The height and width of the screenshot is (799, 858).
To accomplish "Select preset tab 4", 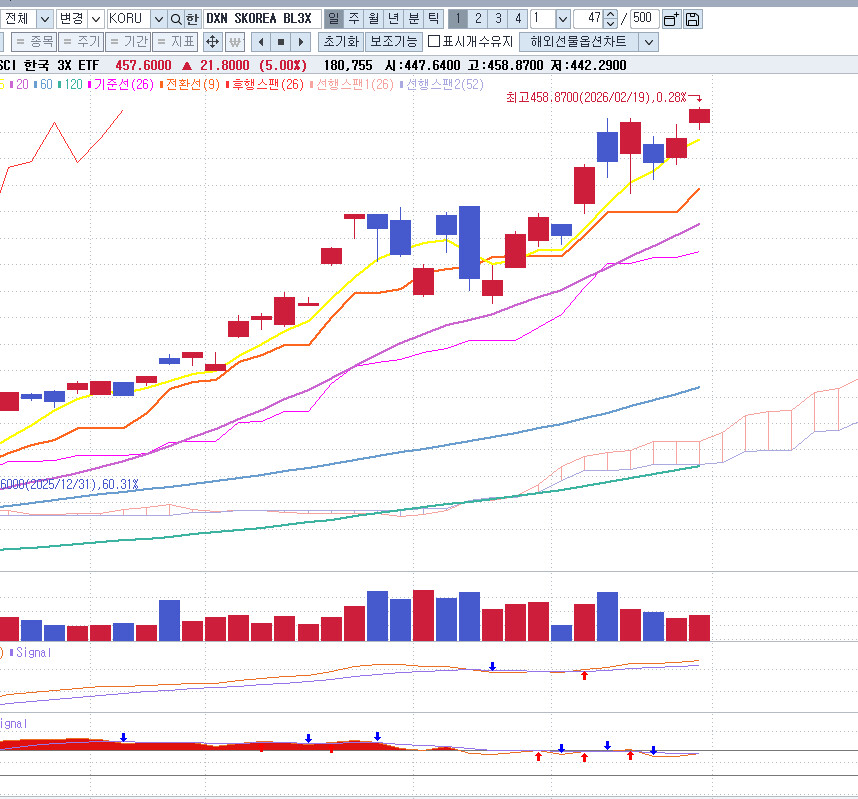I will click(518, 19).
